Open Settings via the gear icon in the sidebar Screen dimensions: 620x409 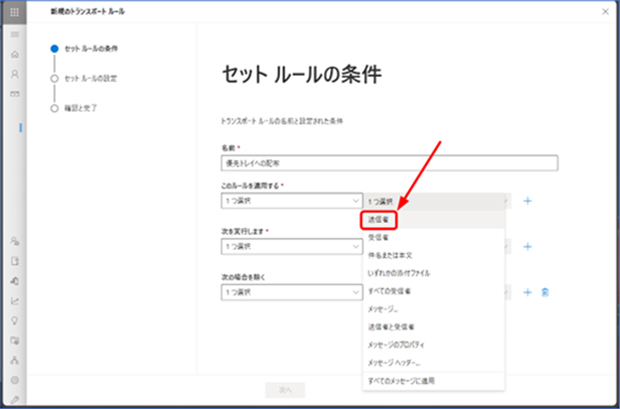pos(15,380)
